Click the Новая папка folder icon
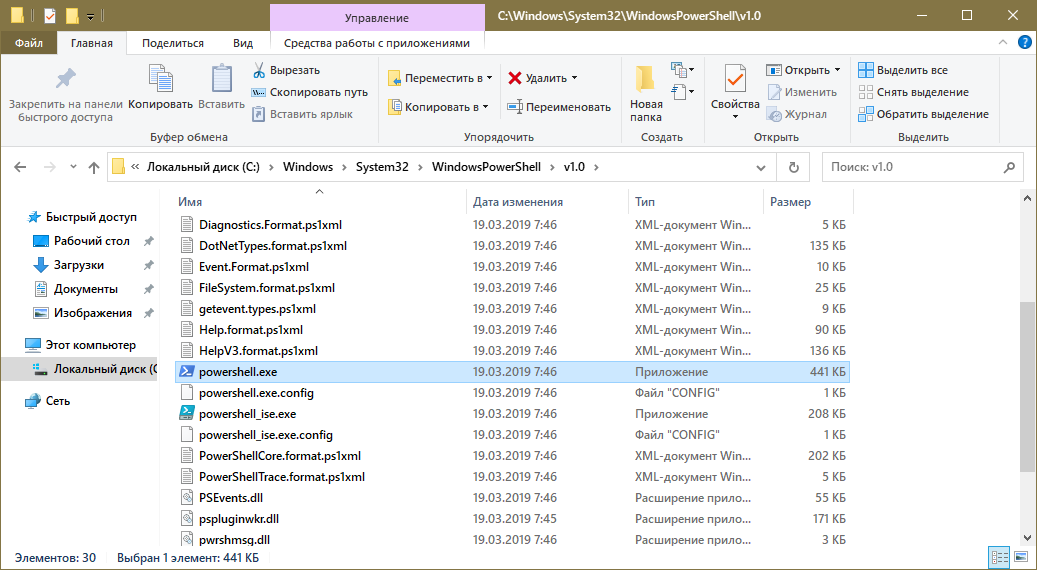 (646, 80)
